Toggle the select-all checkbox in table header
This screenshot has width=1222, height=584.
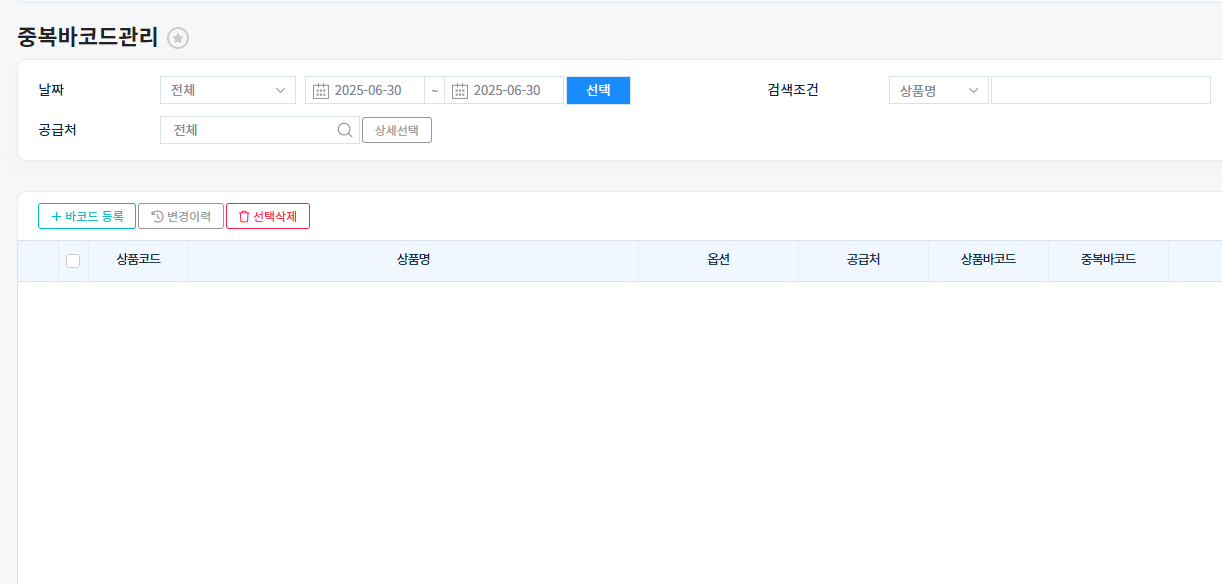point(73,261)
